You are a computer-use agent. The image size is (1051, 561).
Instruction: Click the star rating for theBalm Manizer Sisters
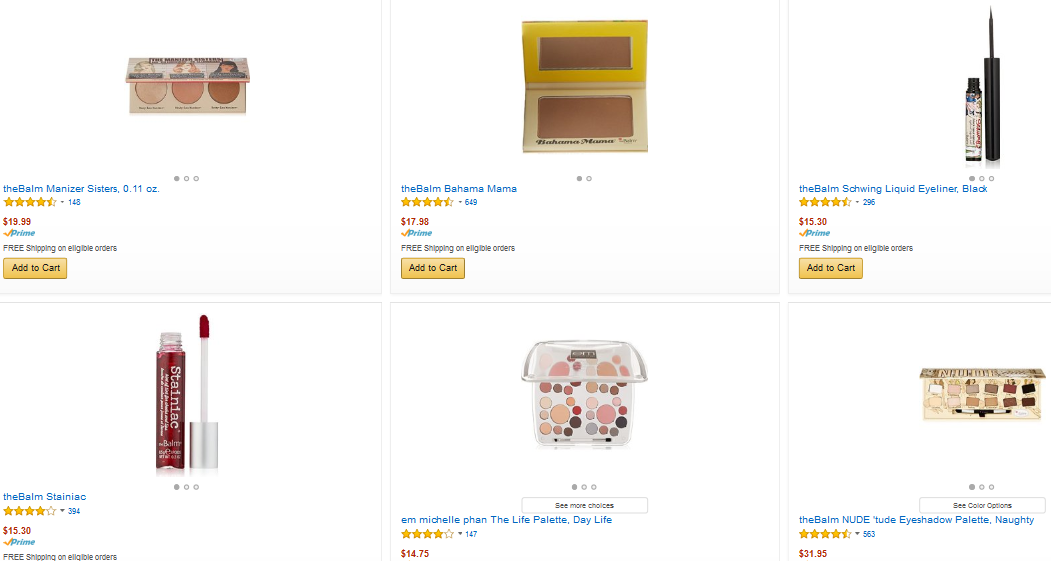tap(30, 202)
